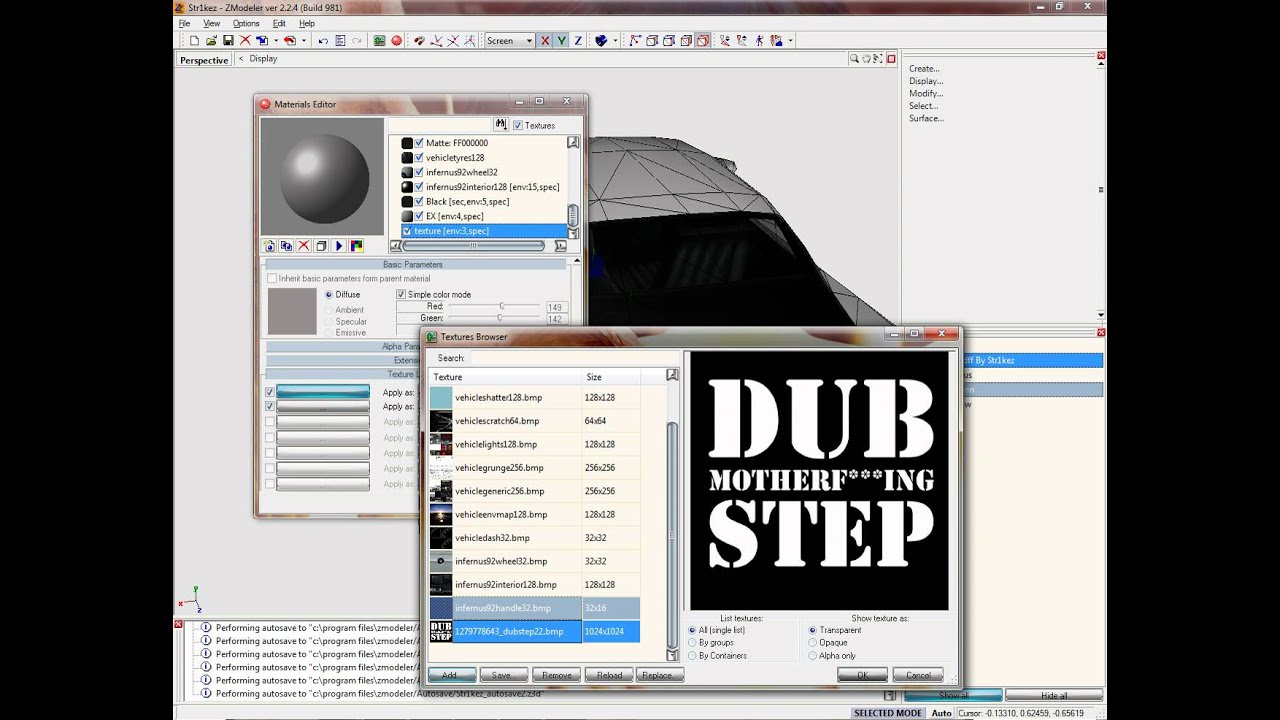Screen dimensions: 1280x720
Task: Click the Add button in Textures Browser
Action: (450, 675)
